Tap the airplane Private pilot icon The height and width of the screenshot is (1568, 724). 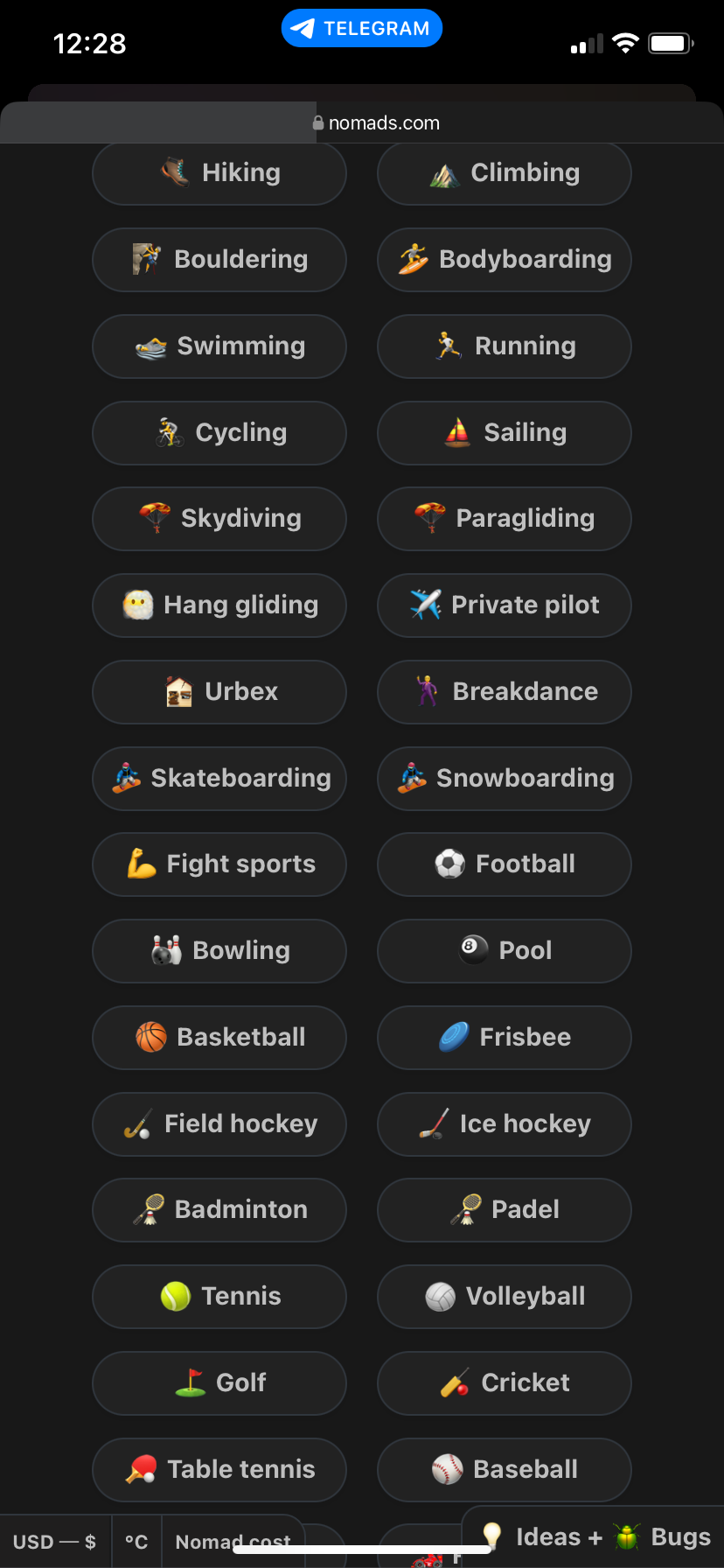(426, 604)
